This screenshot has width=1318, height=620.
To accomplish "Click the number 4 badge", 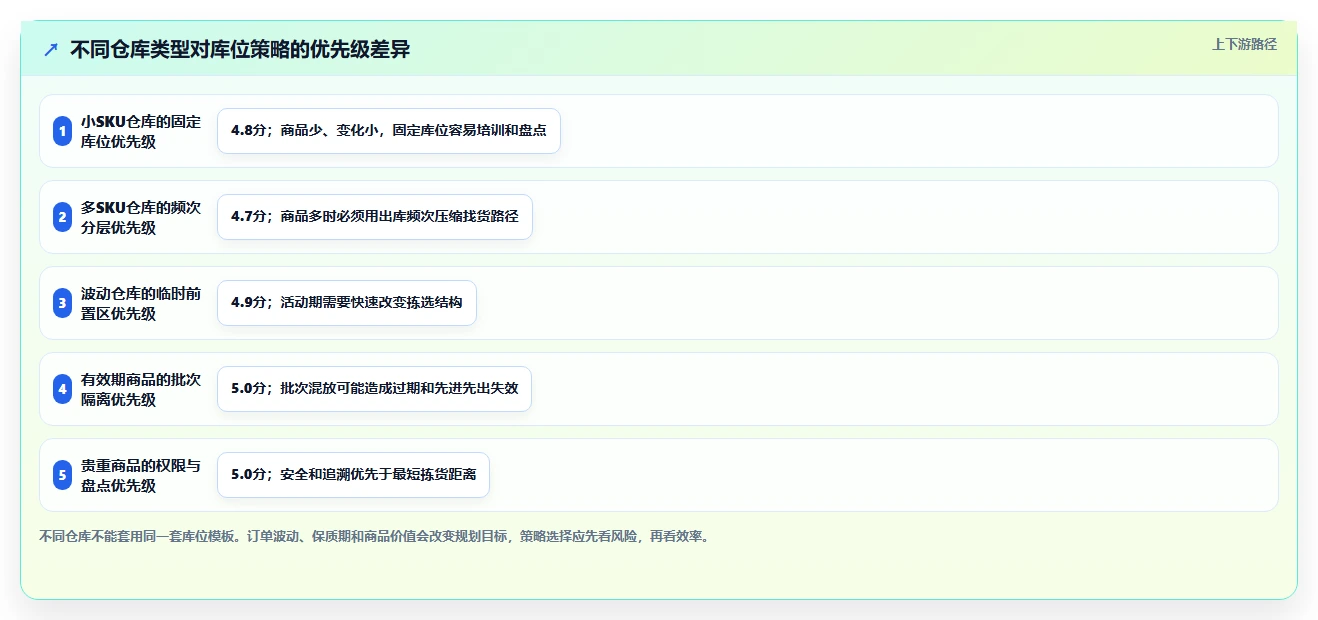I will [x=62, y=389].
